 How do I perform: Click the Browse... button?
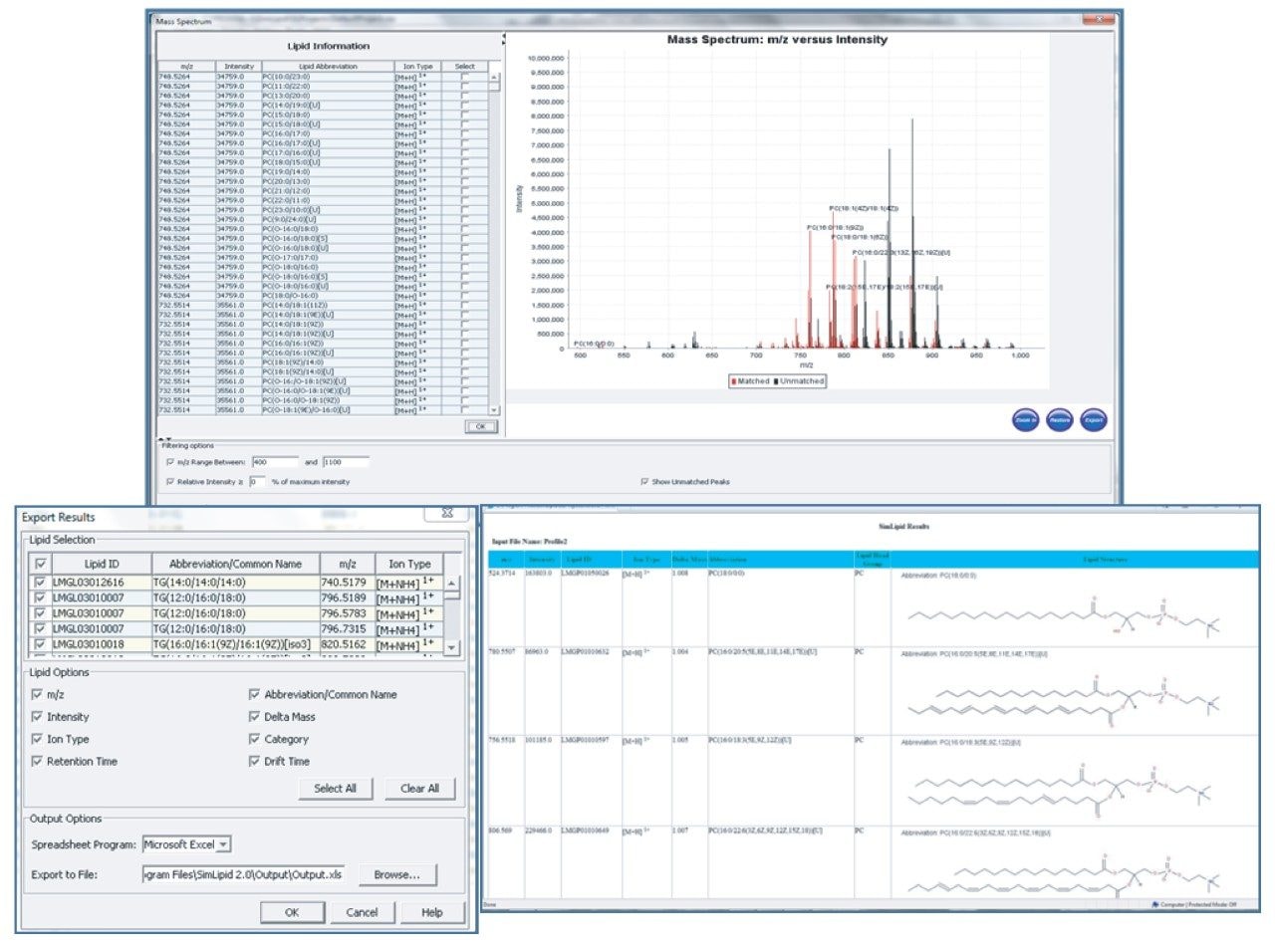397,875
